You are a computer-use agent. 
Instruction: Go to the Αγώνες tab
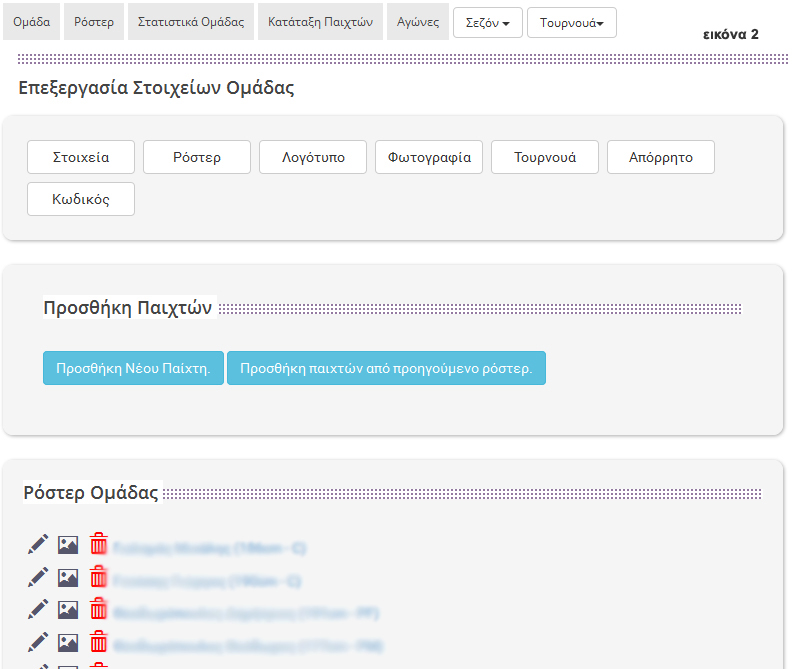click(x=418, y=22)
